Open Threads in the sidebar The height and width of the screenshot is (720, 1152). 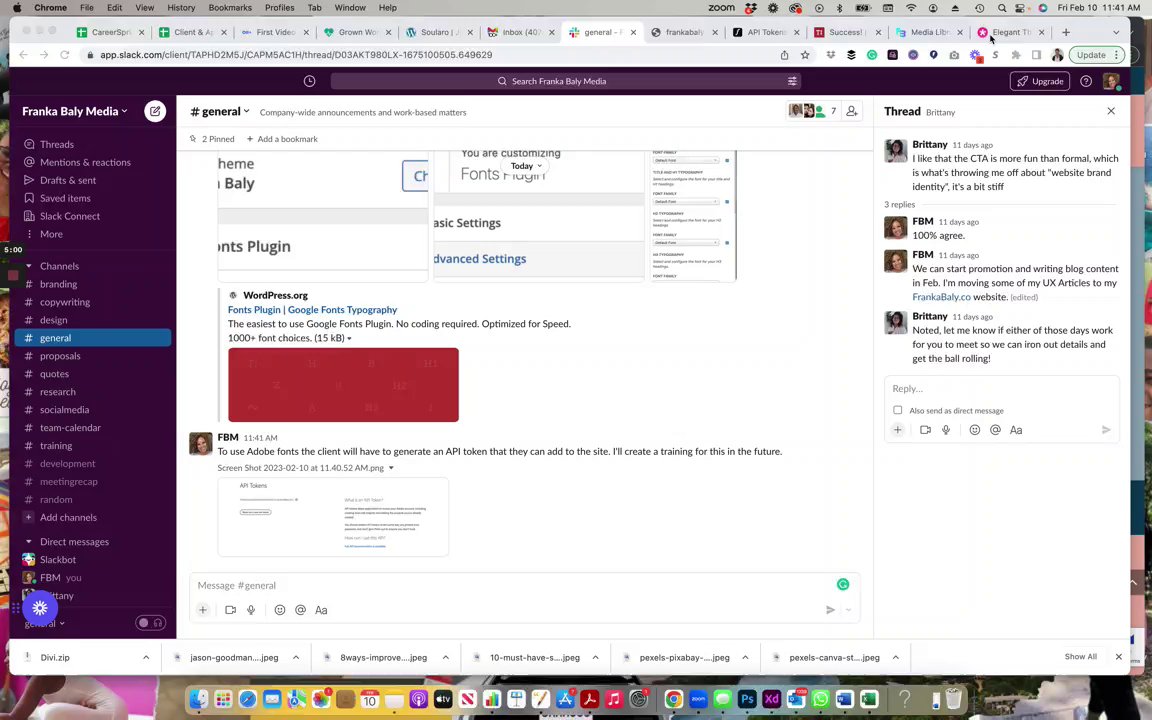click(57, 144)
